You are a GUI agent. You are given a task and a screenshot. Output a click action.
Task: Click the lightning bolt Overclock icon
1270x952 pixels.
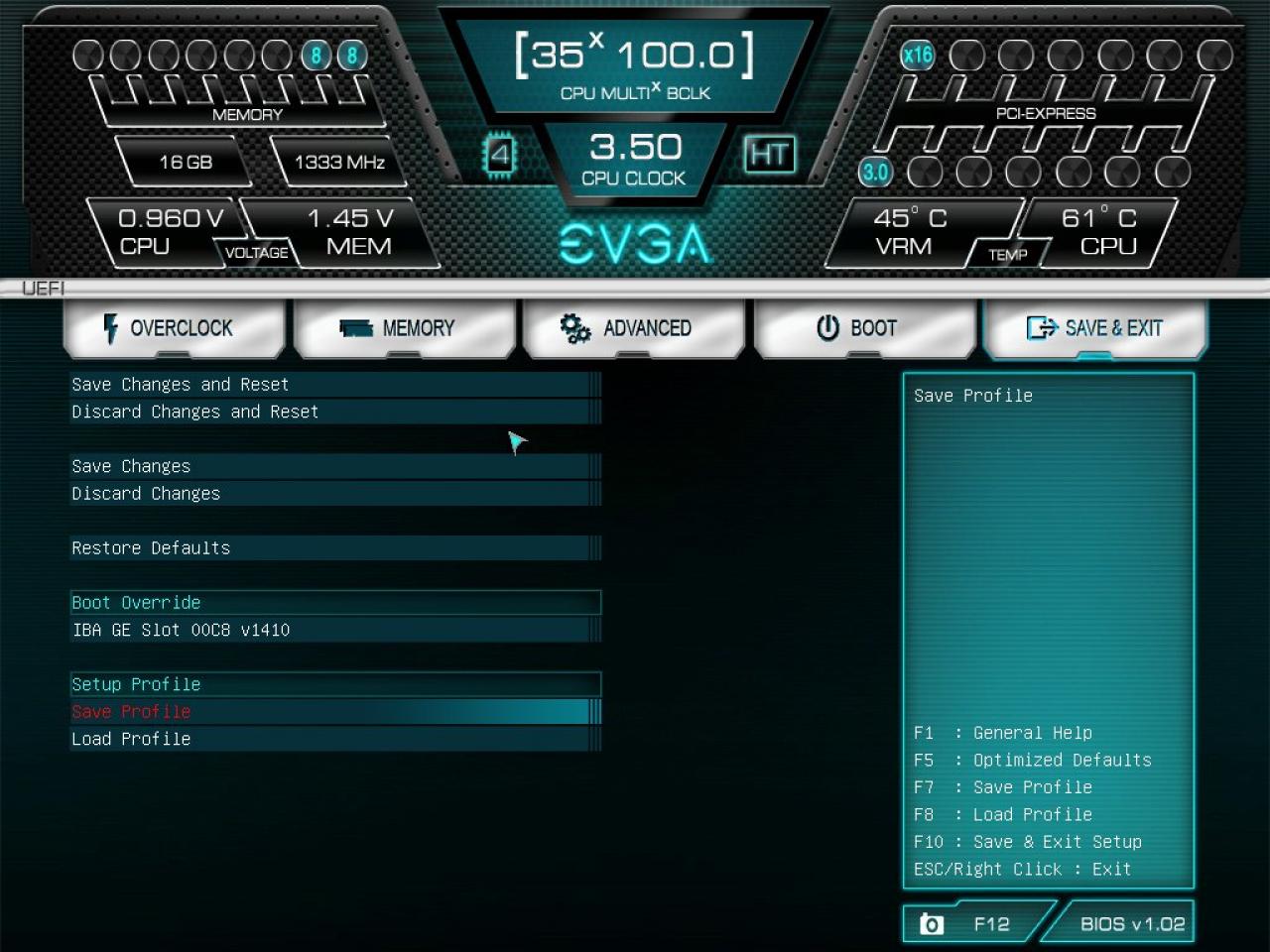coord(110,328)
